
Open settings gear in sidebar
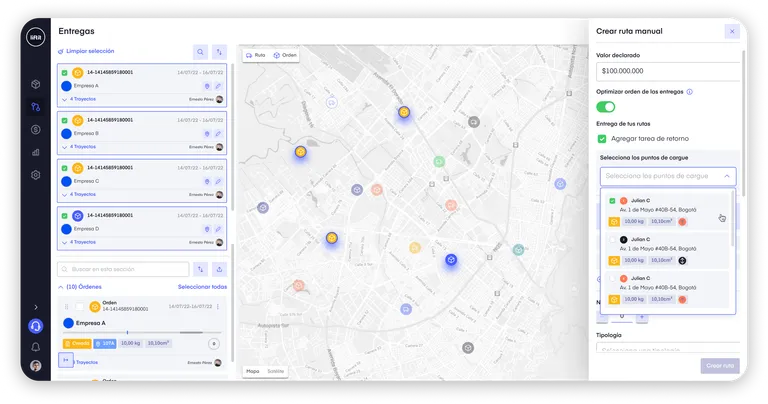(35, 175)
